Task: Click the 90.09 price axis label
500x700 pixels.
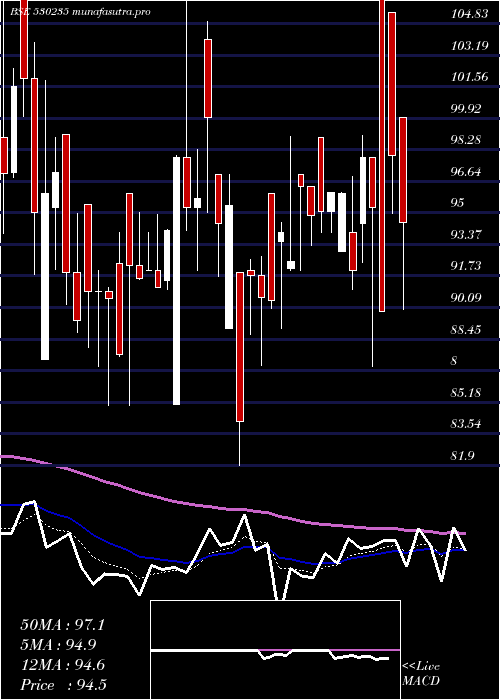Action: 467,297
